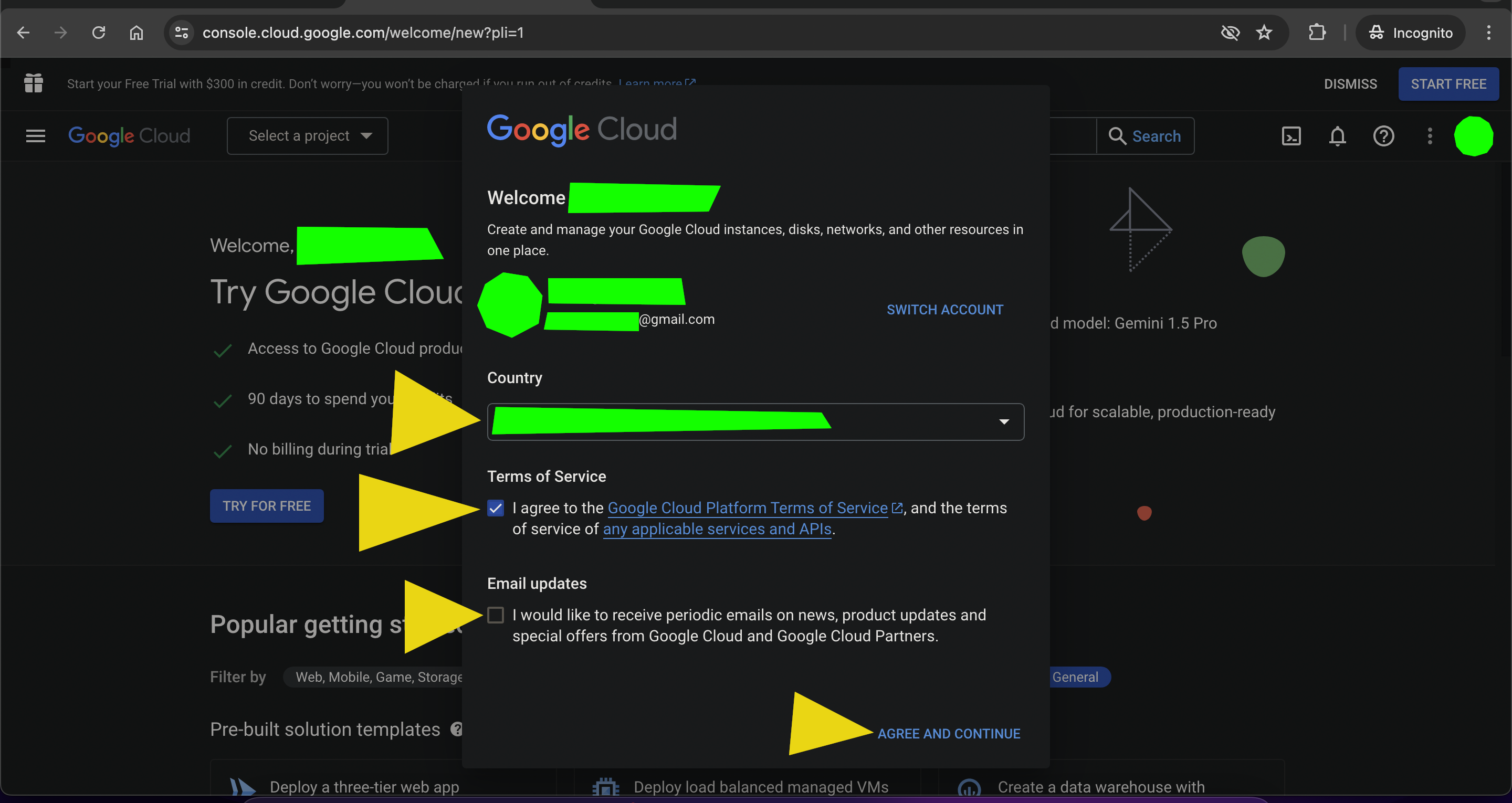
Task: Open the notifications bell
Action: point(1338,136)
